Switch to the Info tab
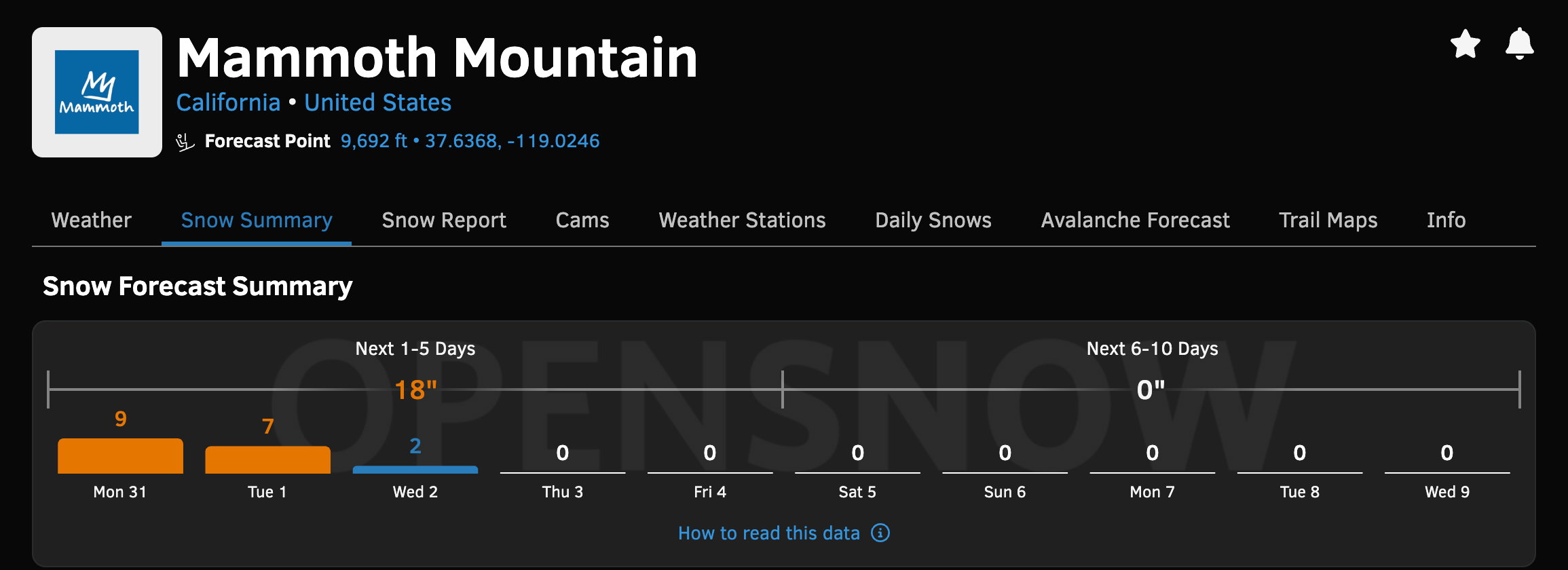1568x570 pixels. [x=1446, y=220]
